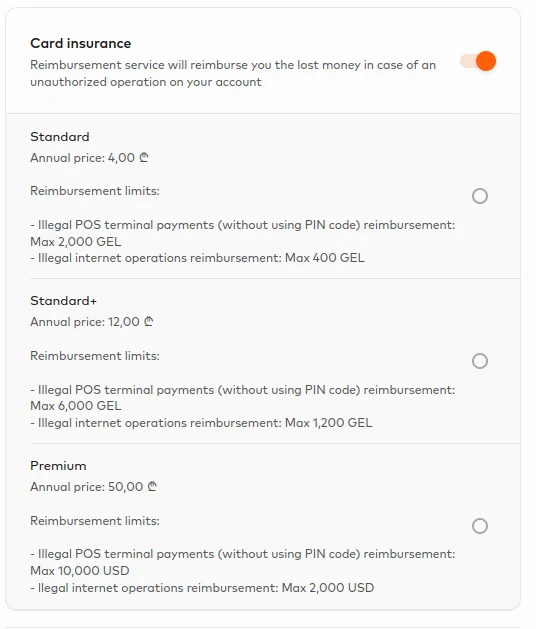Click the Max 2,000 USD internet limit line
Viewport: 536px width, 629px height.
[x=202, y=588]
